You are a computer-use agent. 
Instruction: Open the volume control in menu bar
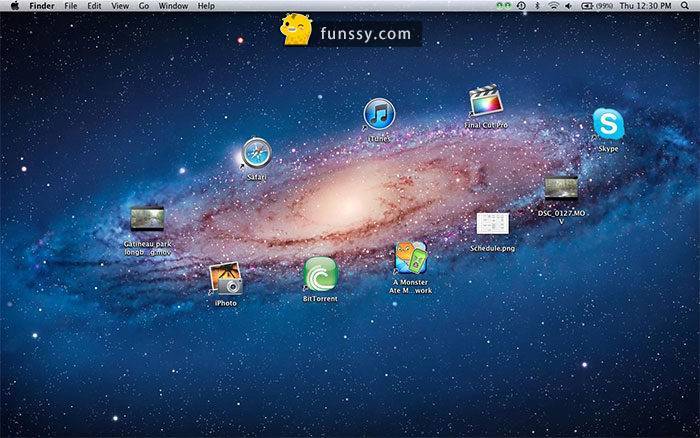click(568, 6)
